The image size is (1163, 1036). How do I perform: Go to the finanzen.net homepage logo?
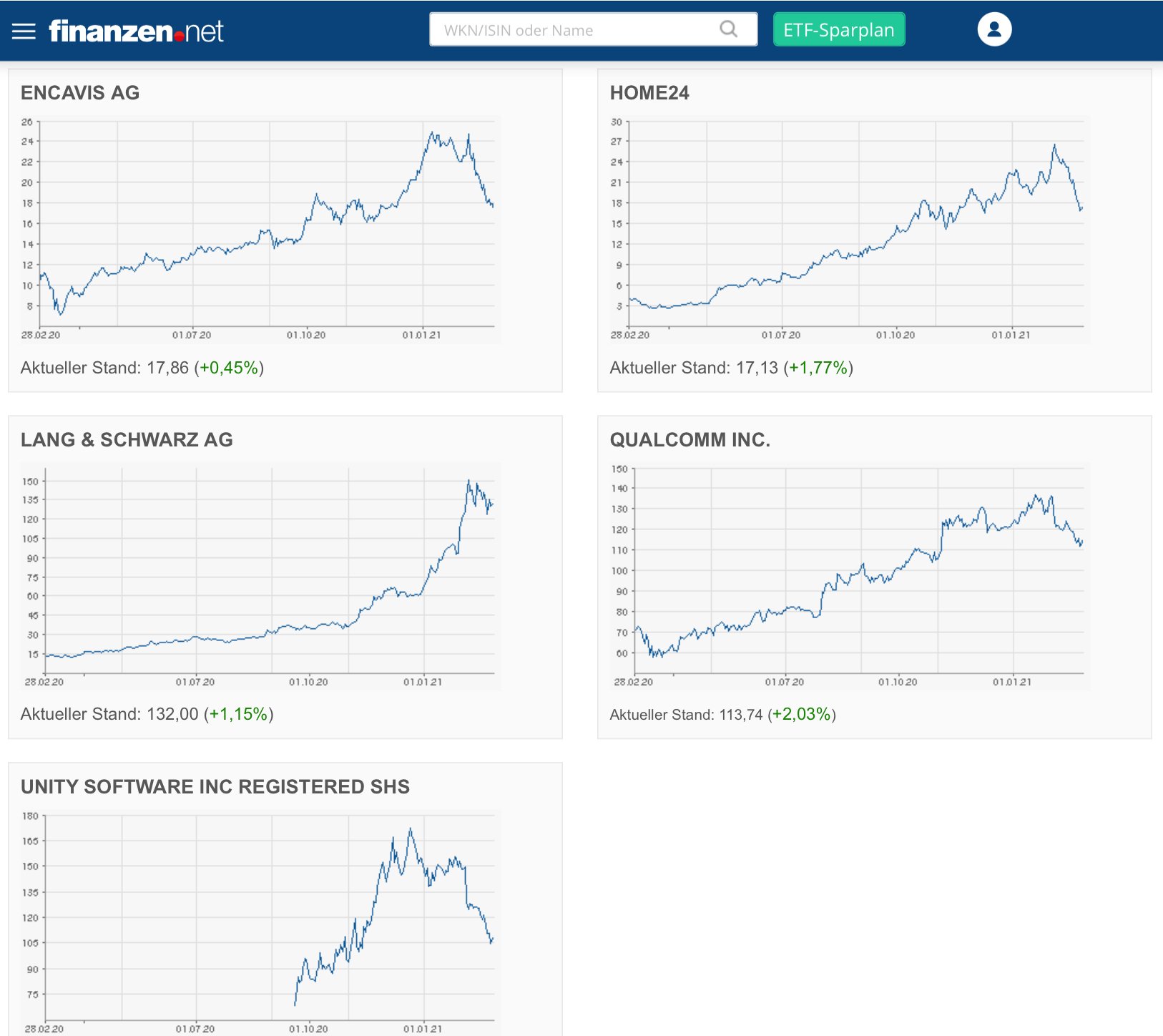(136, 31)
